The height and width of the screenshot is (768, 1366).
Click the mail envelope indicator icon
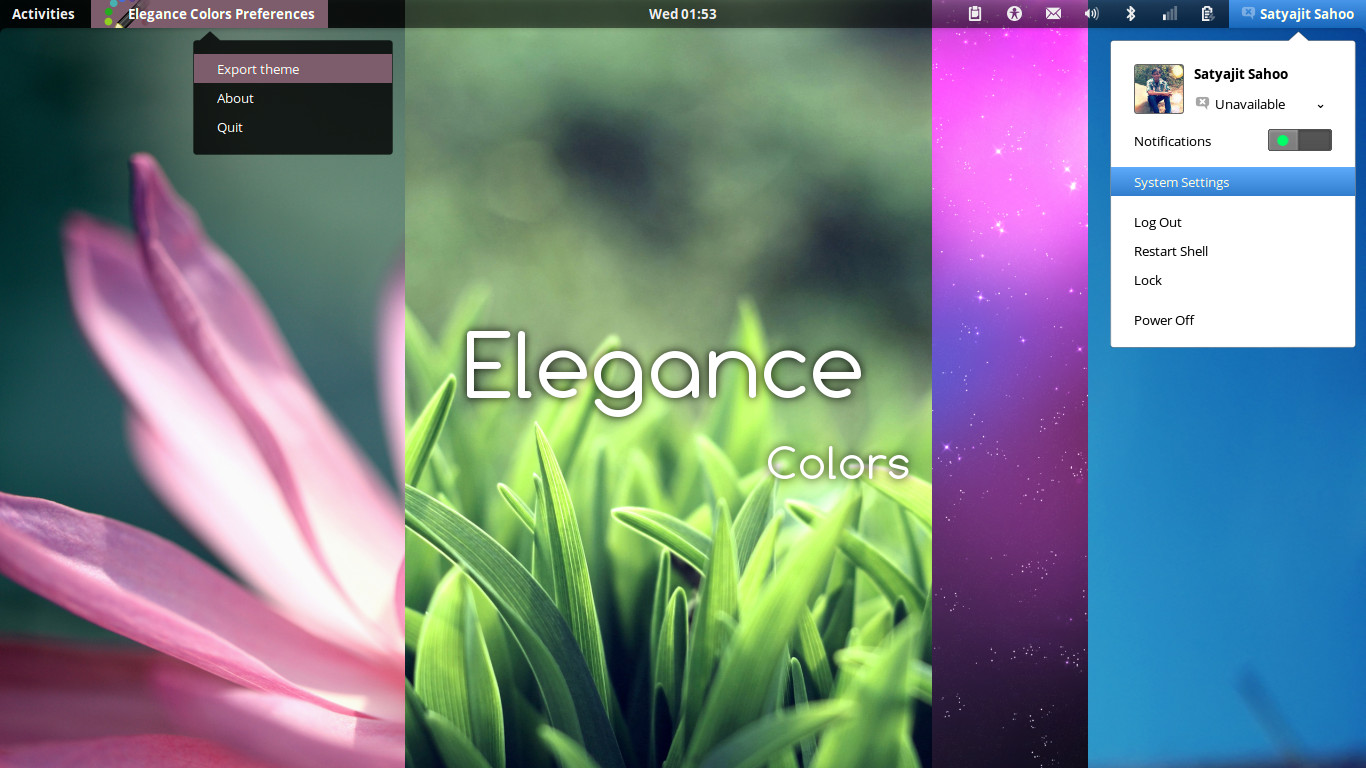tap(1053, 13)
